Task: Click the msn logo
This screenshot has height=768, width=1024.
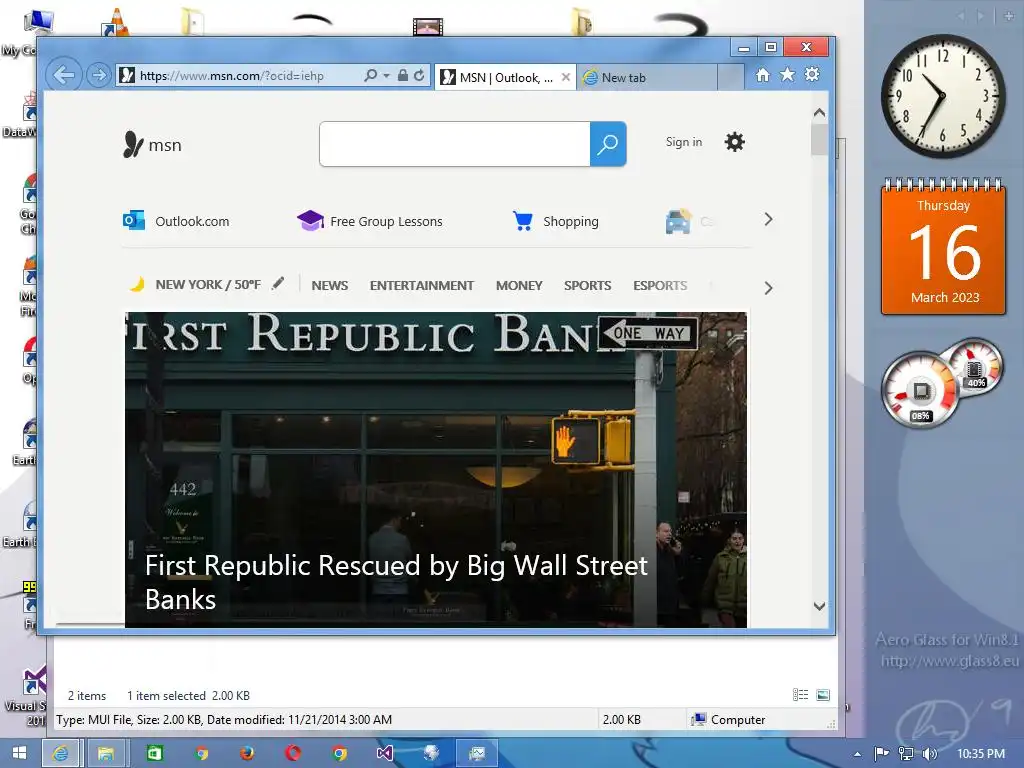Action: (152, 144)
